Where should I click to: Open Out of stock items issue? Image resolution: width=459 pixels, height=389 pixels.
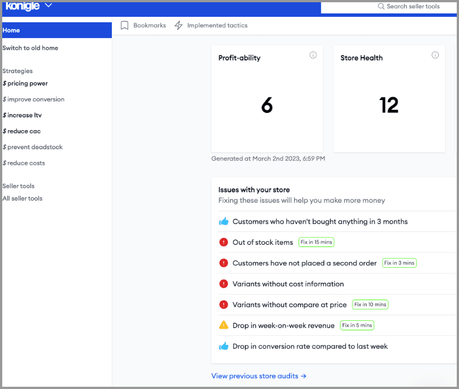pos(263,242)
